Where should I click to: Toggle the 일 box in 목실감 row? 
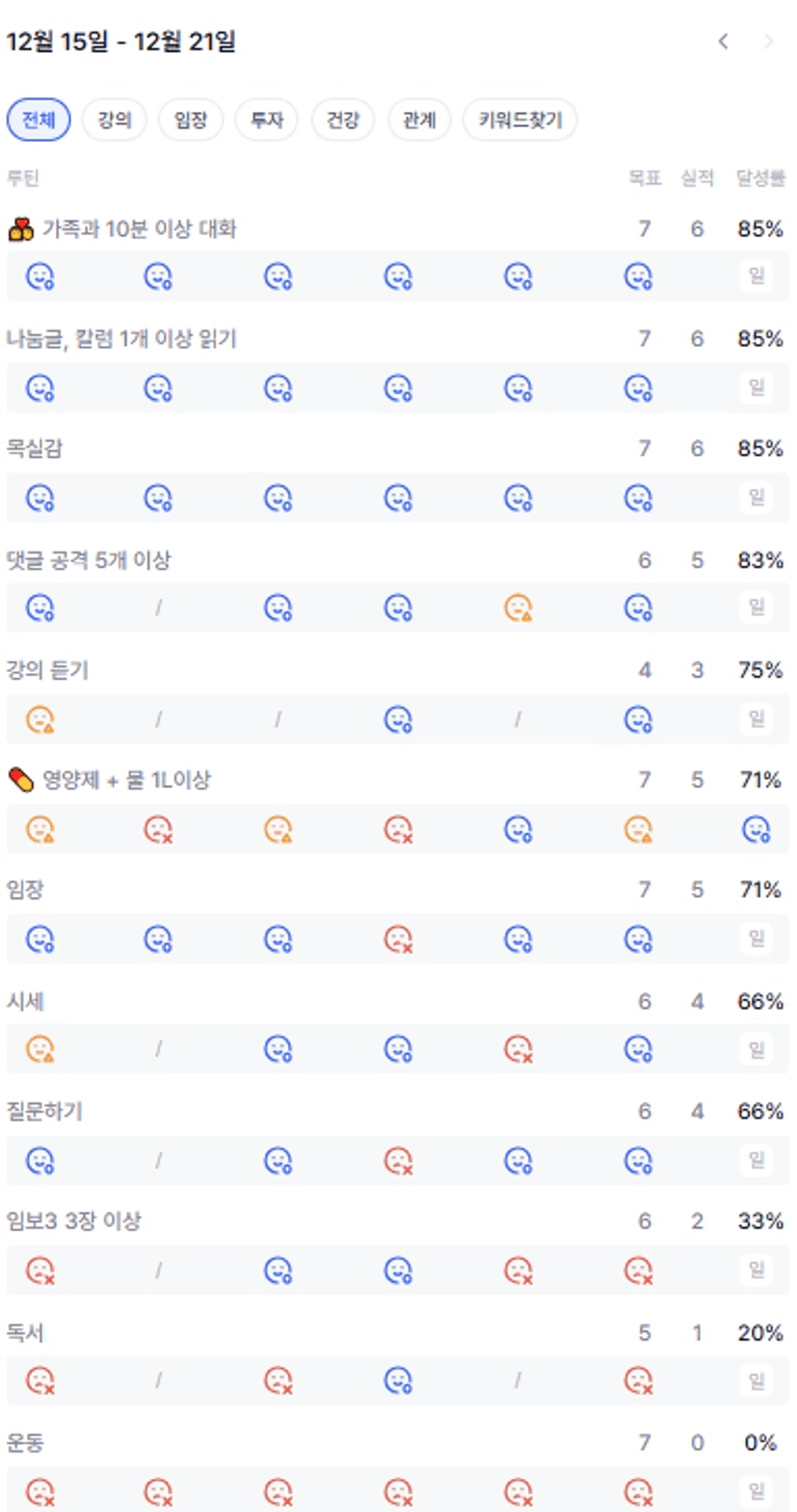click(757, 498)
